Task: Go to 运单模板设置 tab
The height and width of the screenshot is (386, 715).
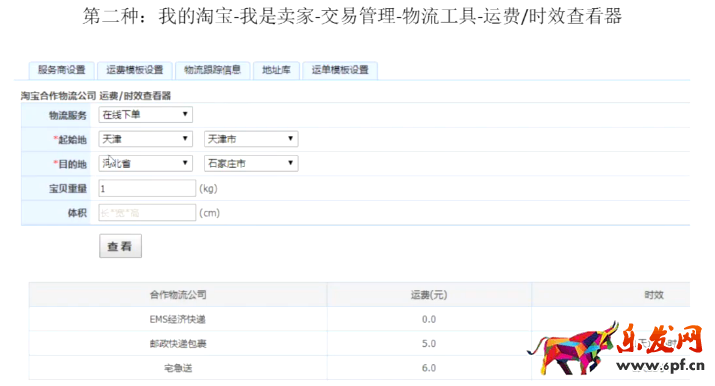Action: [340, 70]
